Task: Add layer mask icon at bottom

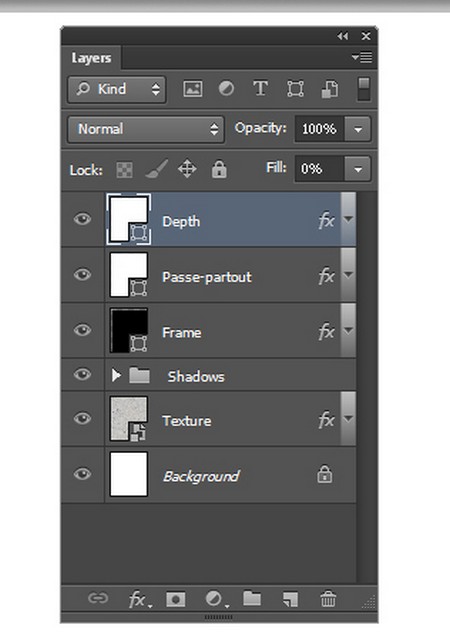Action: point(176,599)
